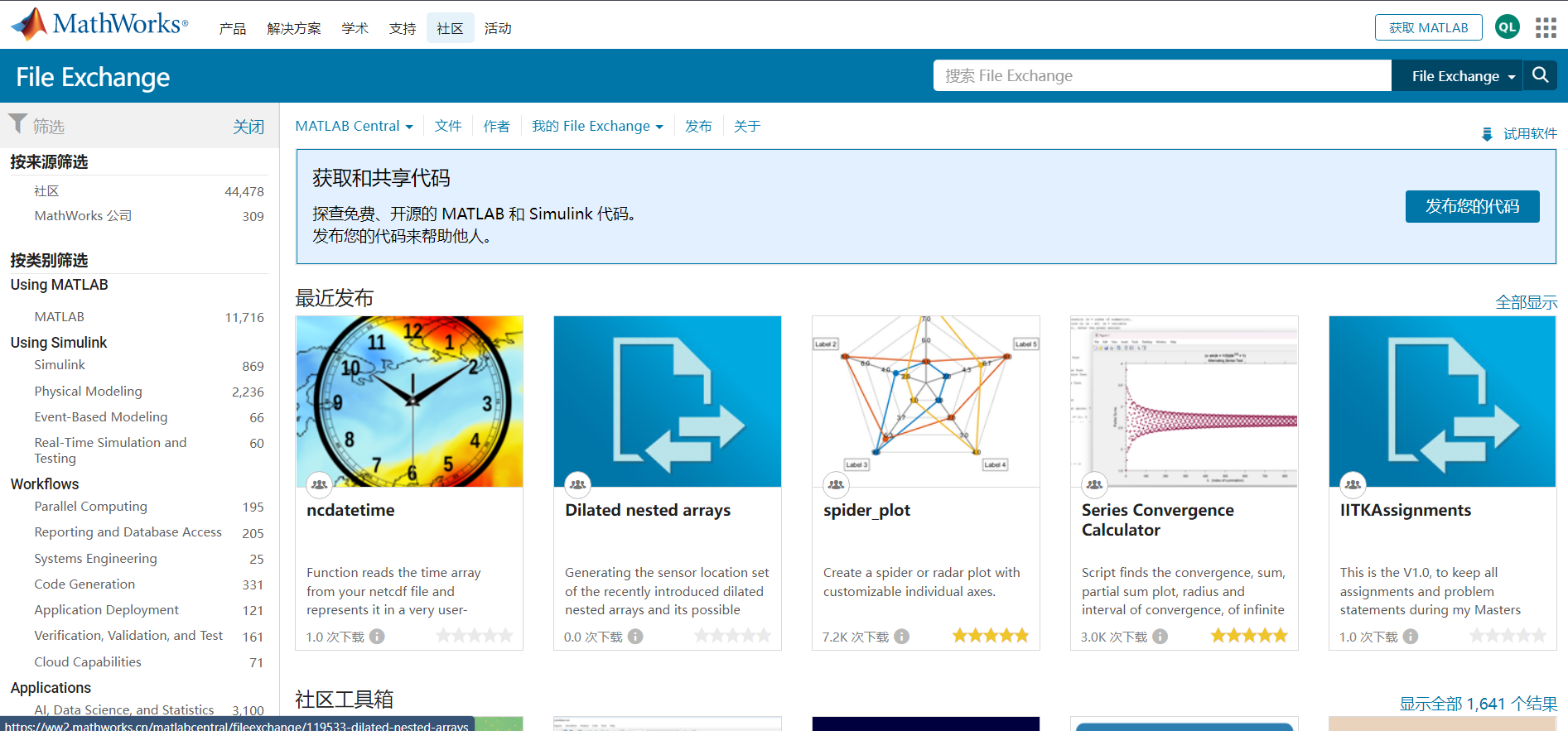This screenshot has height=731, width=1568.
Task: Click the 发布您的代码 button
Action: pyautogui.click(x=1472, y=206)
